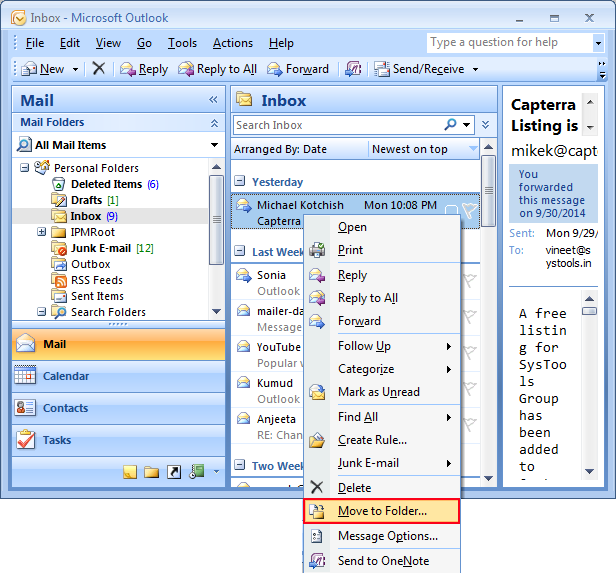
Task: Select the Outbox folder
Action: coord(81,264)
